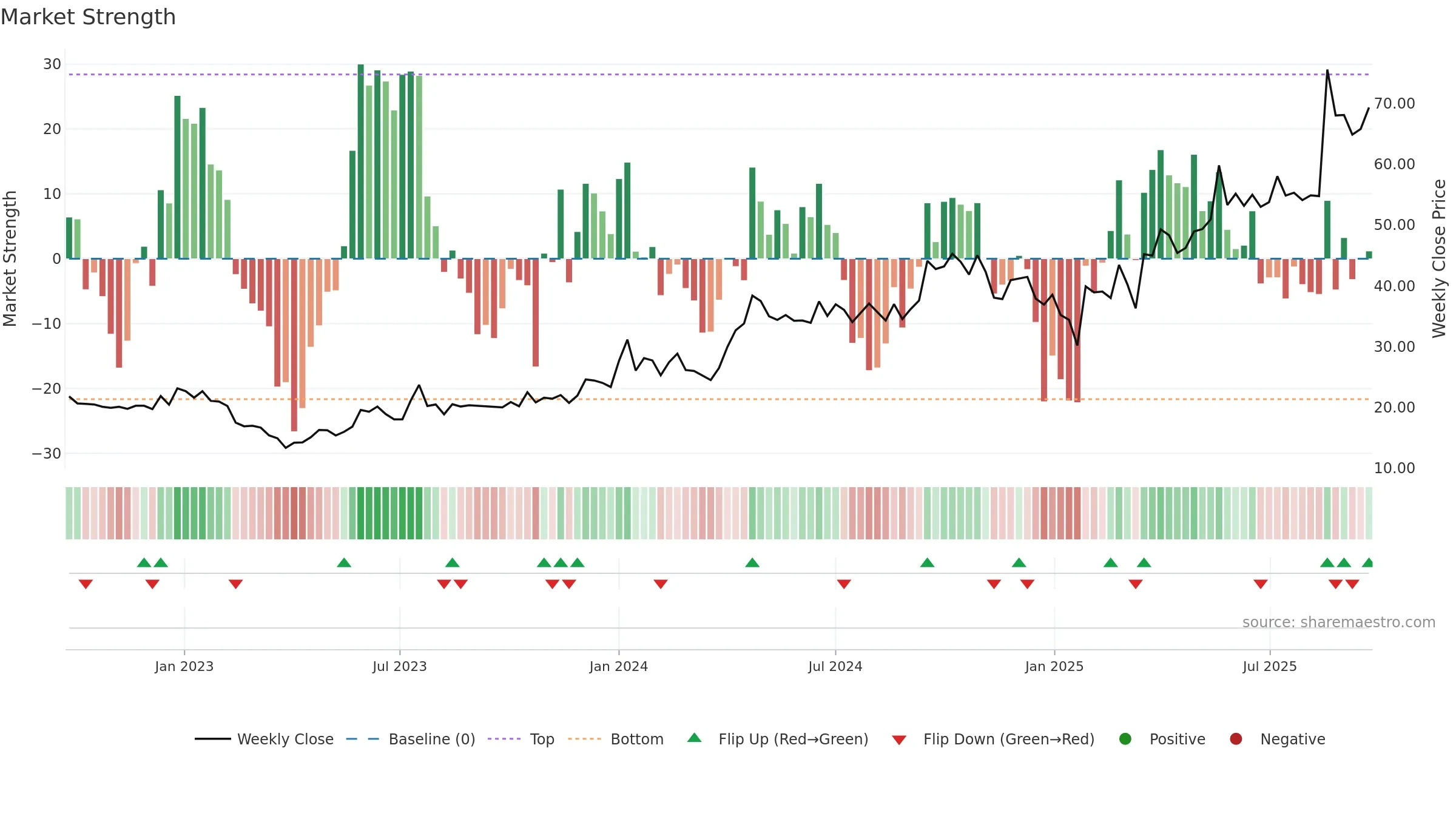This screenshot has height=819, width=1456.
Task: Click the Jul 2025 axis label
Action: [1270, 667]
